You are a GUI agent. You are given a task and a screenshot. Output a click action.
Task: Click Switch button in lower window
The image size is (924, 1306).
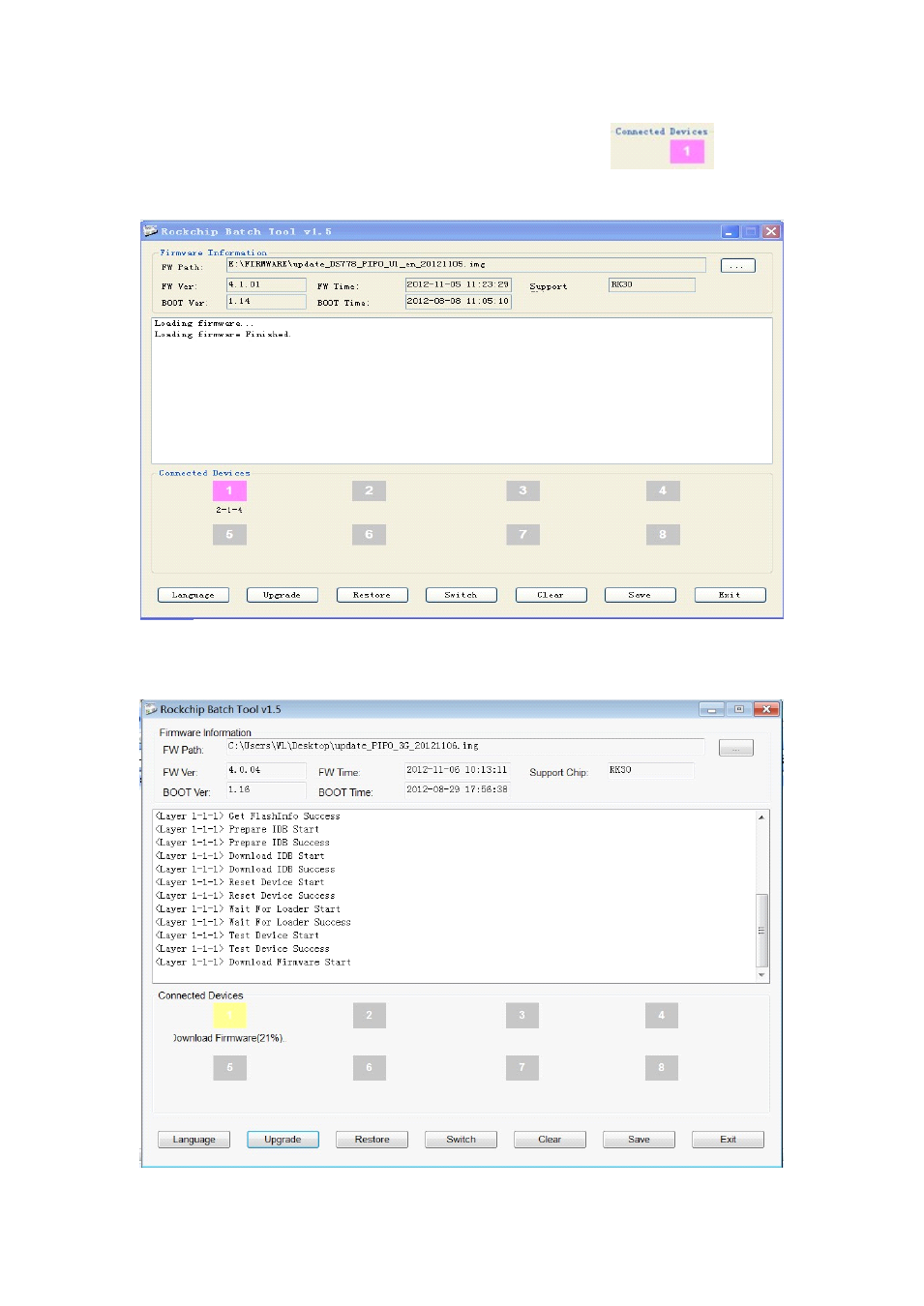point(461,1140)
